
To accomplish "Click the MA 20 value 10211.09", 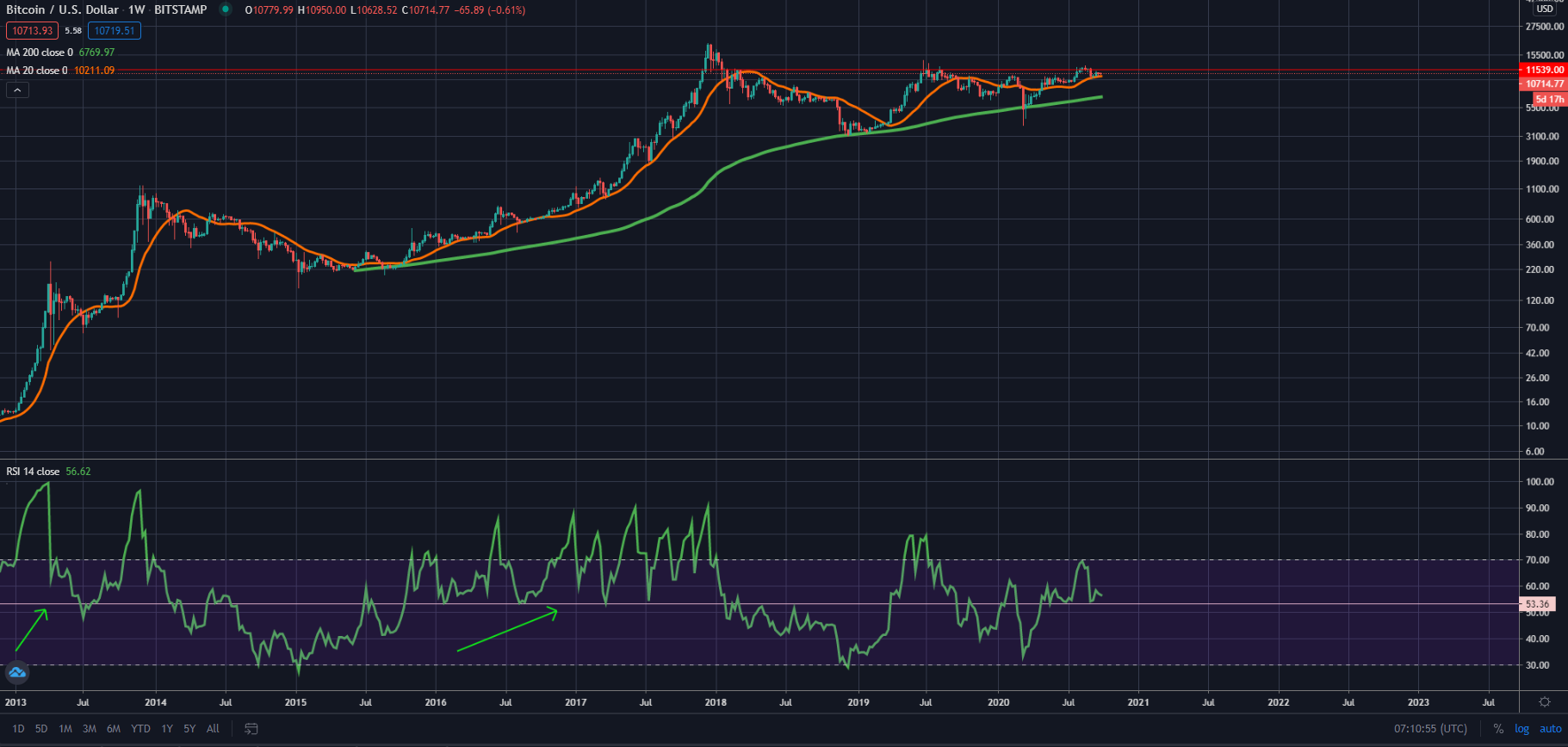I will [94, 71].
